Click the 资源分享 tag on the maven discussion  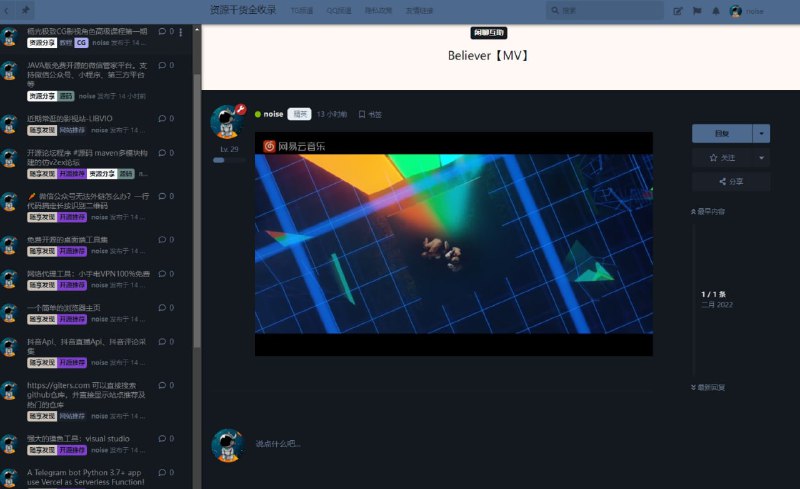click(102, 174)
